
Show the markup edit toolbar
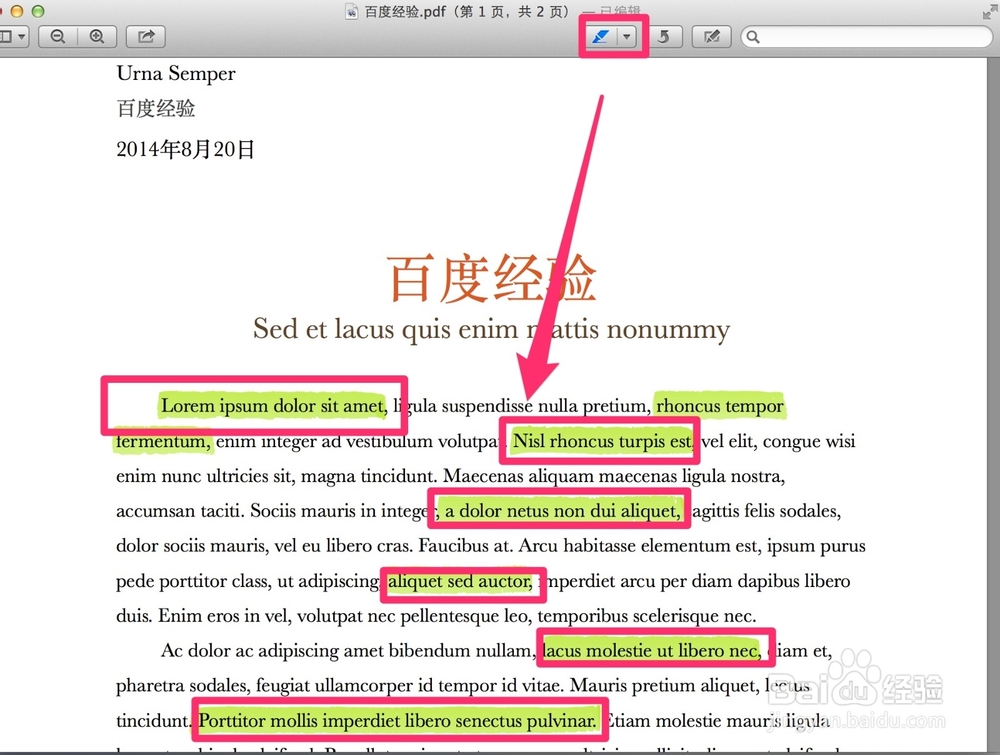(712, 36)
